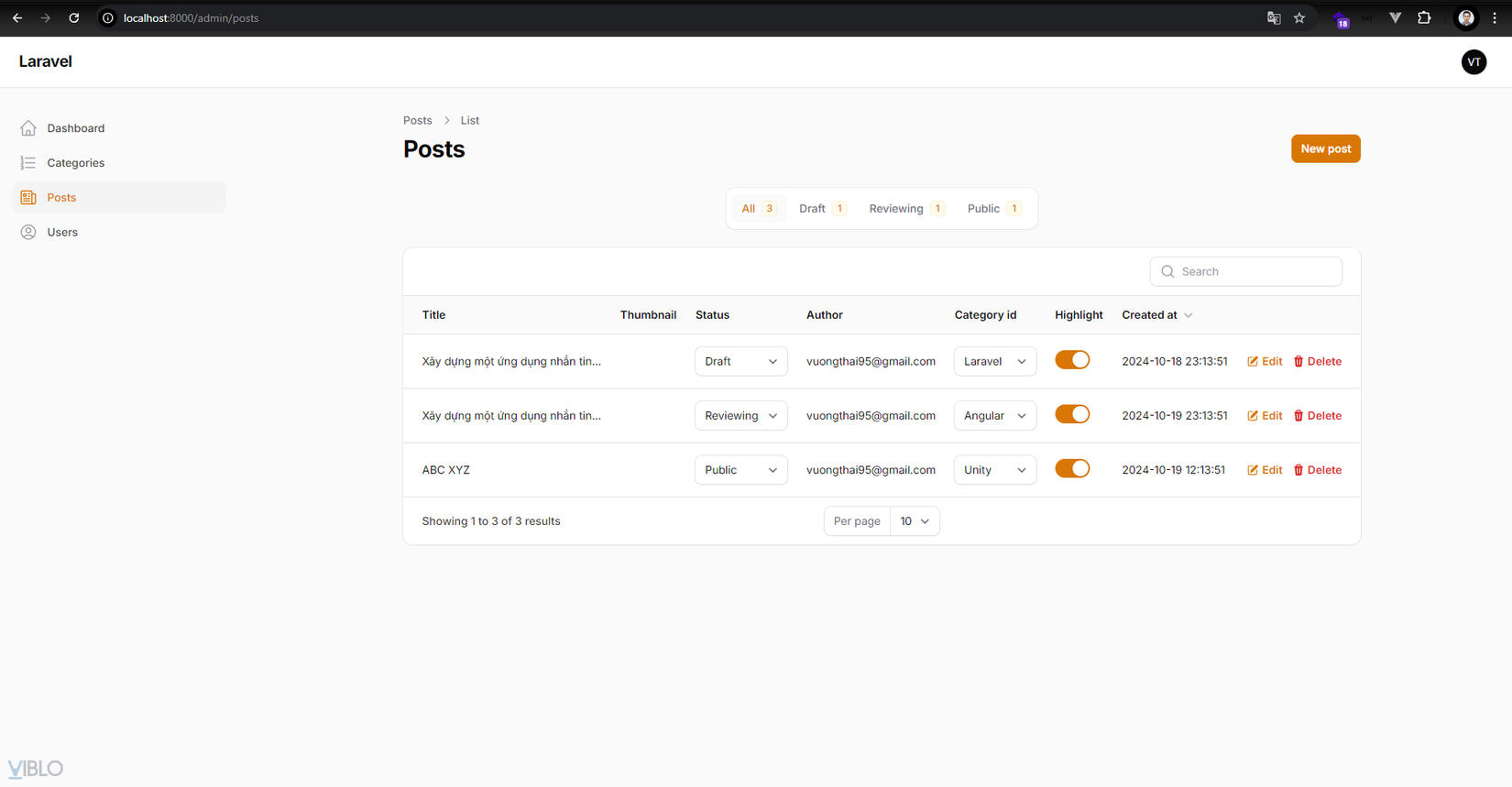The width and height of the screenshot is (1512, 787).
Task: Switch to the Public tab
Action: [992, 209]
